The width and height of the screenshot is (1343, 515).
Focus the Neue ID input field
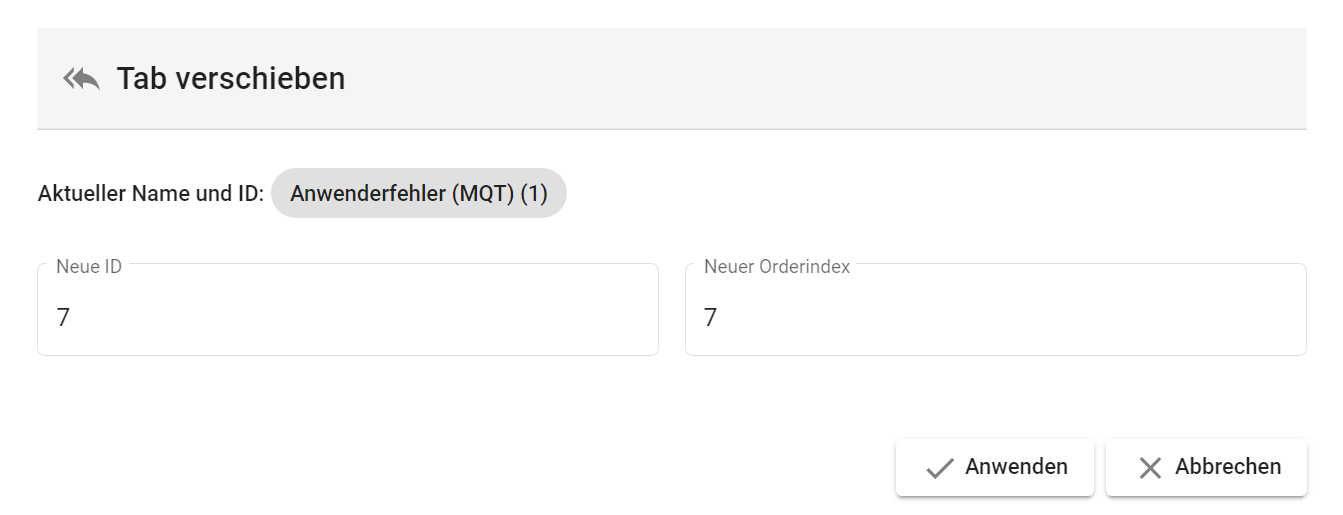(347, 317)
